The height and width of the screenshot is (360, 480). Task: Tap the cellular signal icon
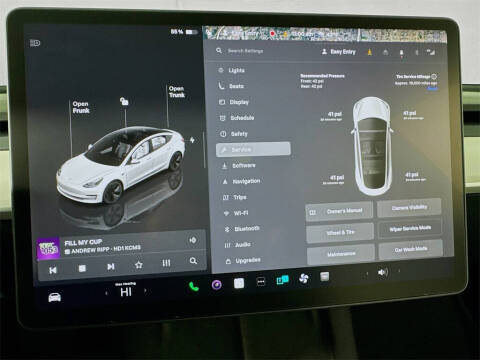pyautogui.click(x=431, y=52)
